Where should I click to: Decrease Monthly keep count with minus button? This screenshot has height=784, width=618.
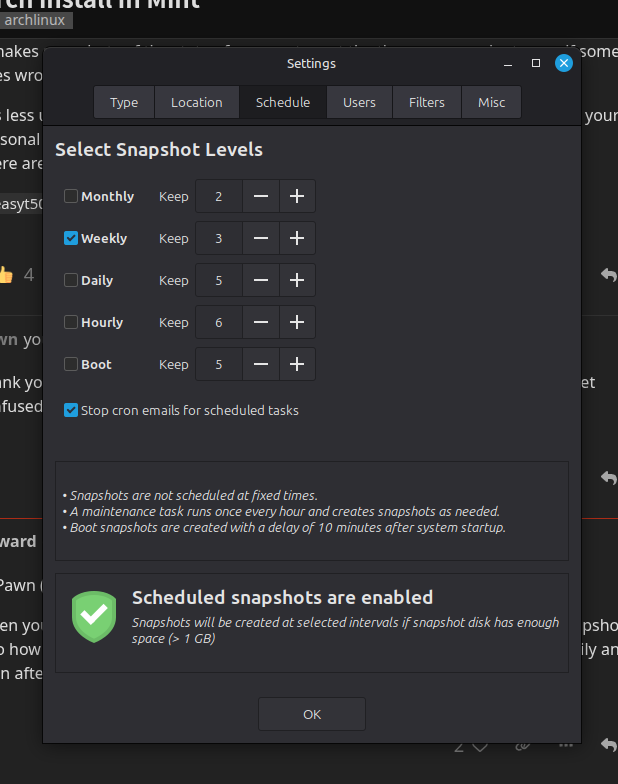click(x=260, y=197)
